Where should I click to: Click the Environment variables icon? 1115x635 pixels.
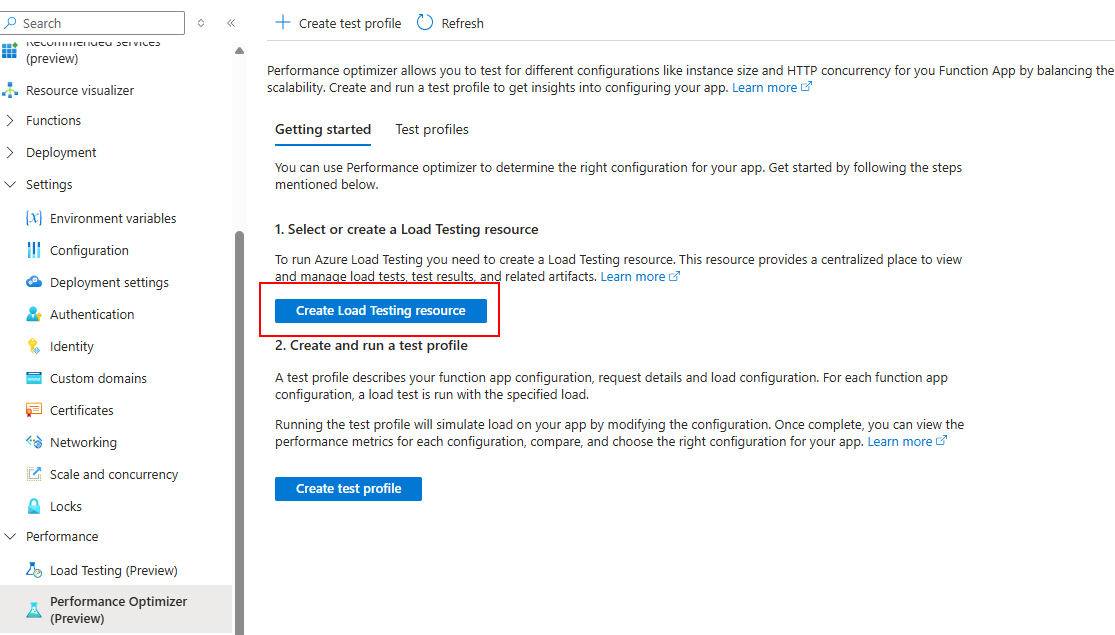pos(33,218)
